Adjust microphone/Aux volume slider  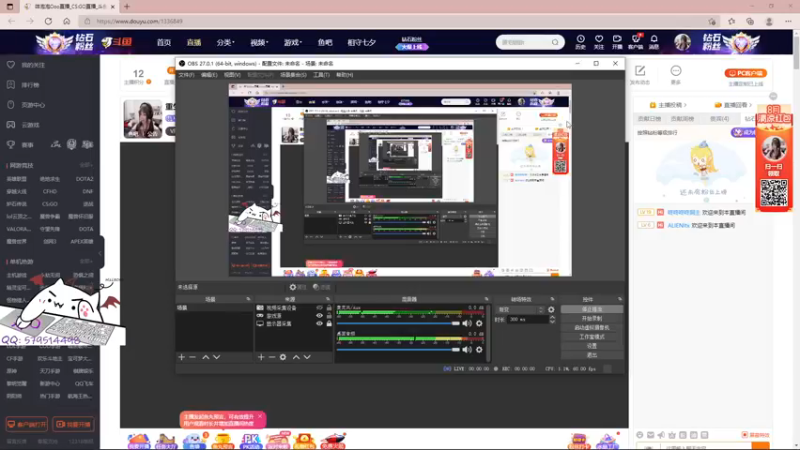398,323
